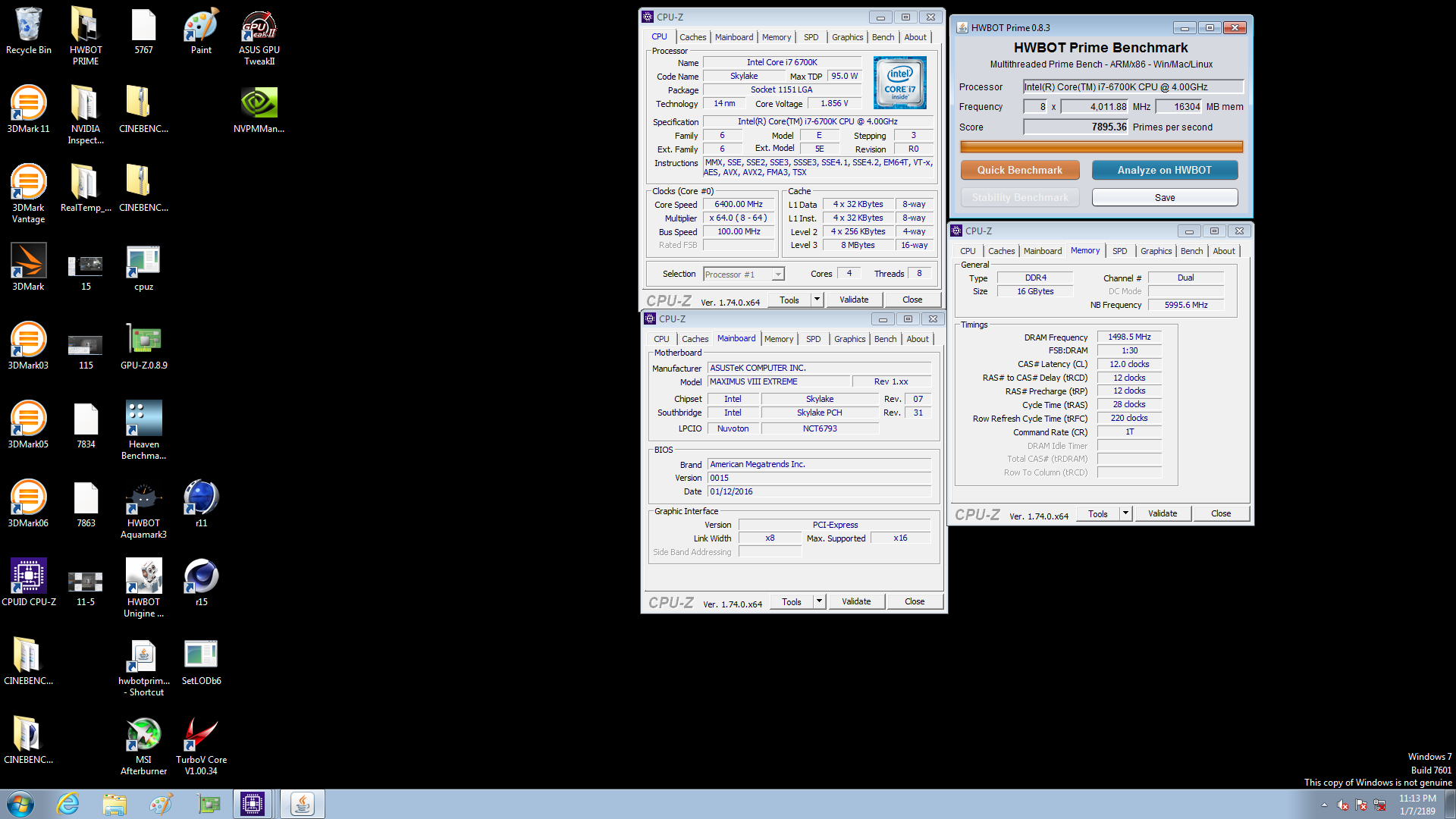Launch CPUID CPU-Z desktop shortcut

[28, 583]
